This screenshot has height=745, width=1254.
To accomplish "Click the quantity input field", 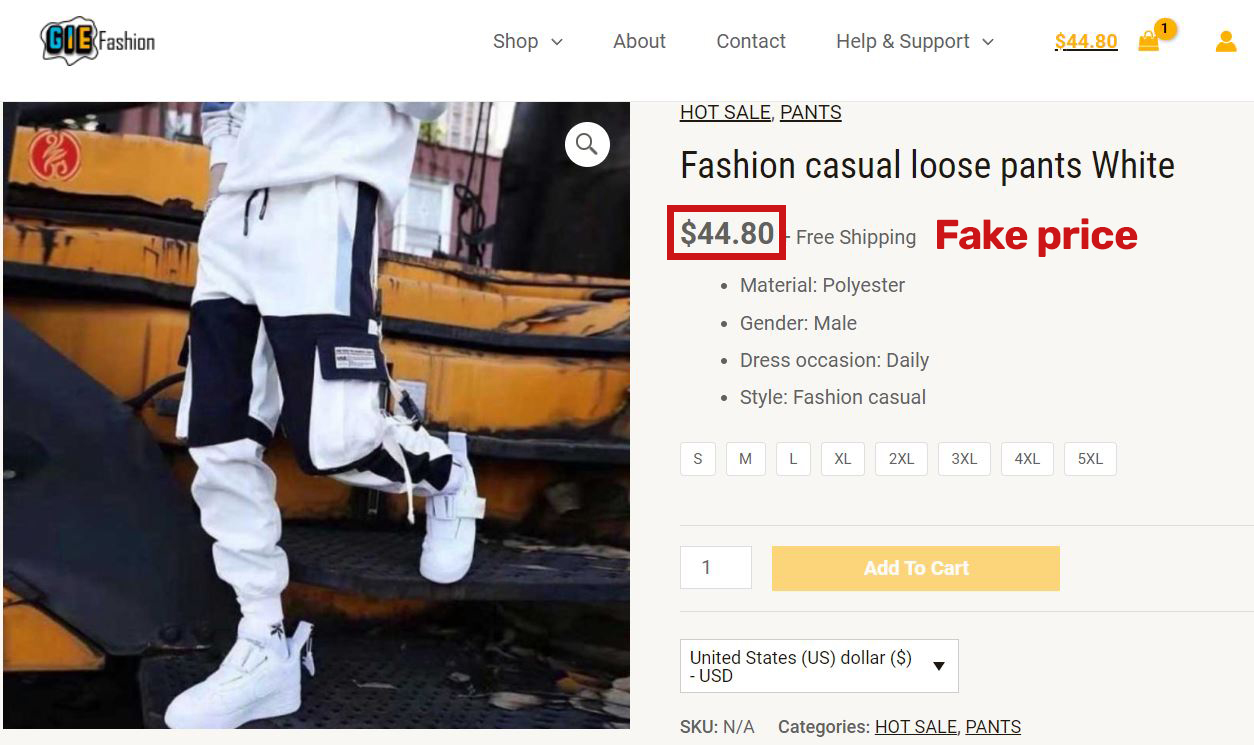I will pos(715,567).
